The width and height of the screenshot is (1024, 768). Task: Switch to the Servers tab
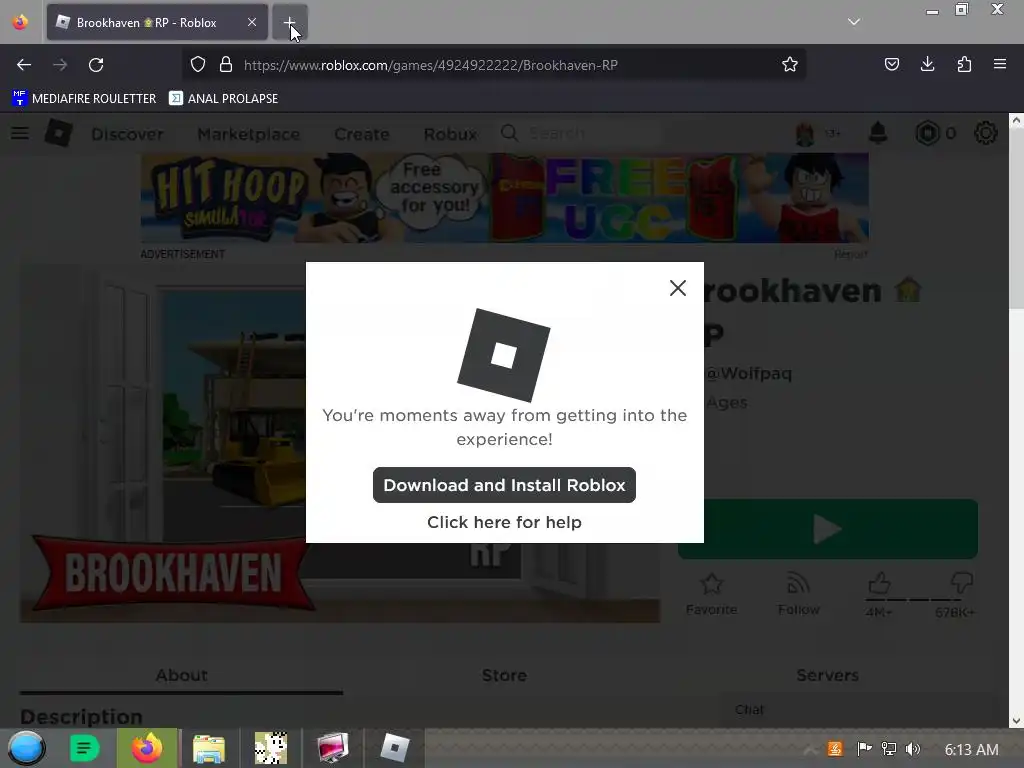point(827,675)
